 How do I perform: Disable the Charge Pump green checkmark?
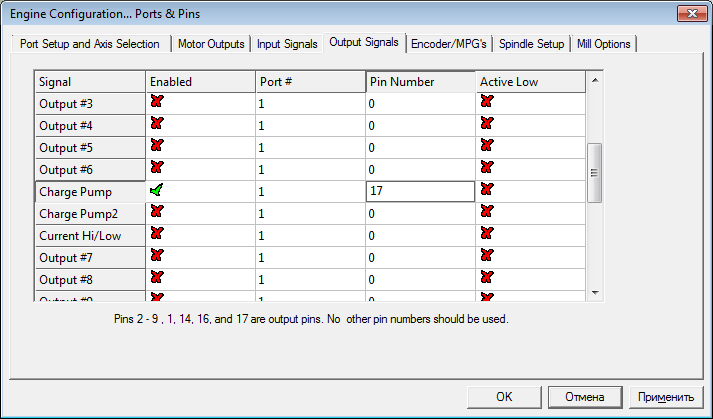[157, 189]
